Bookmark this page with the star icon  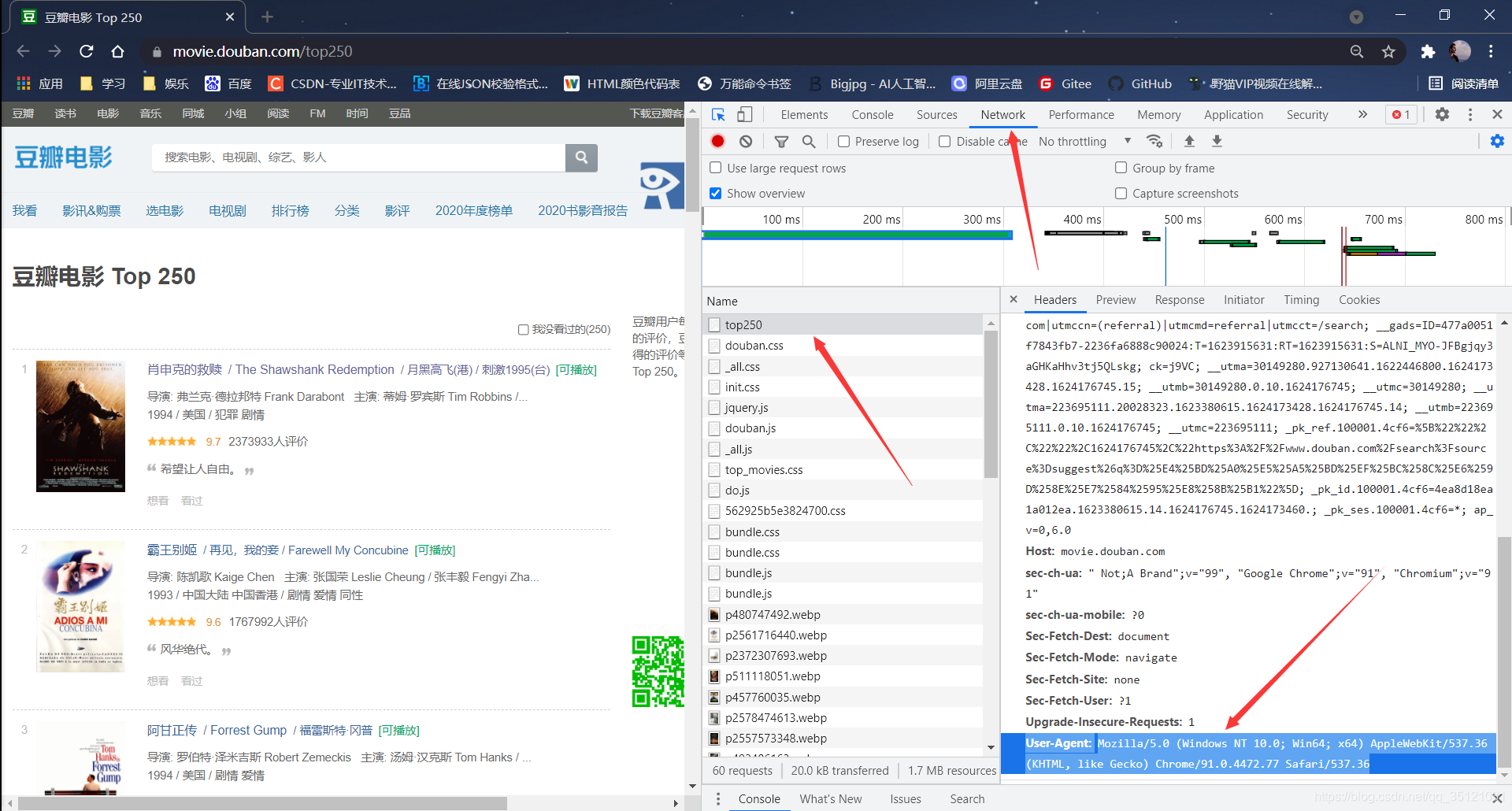click(x=1388, y=51)
